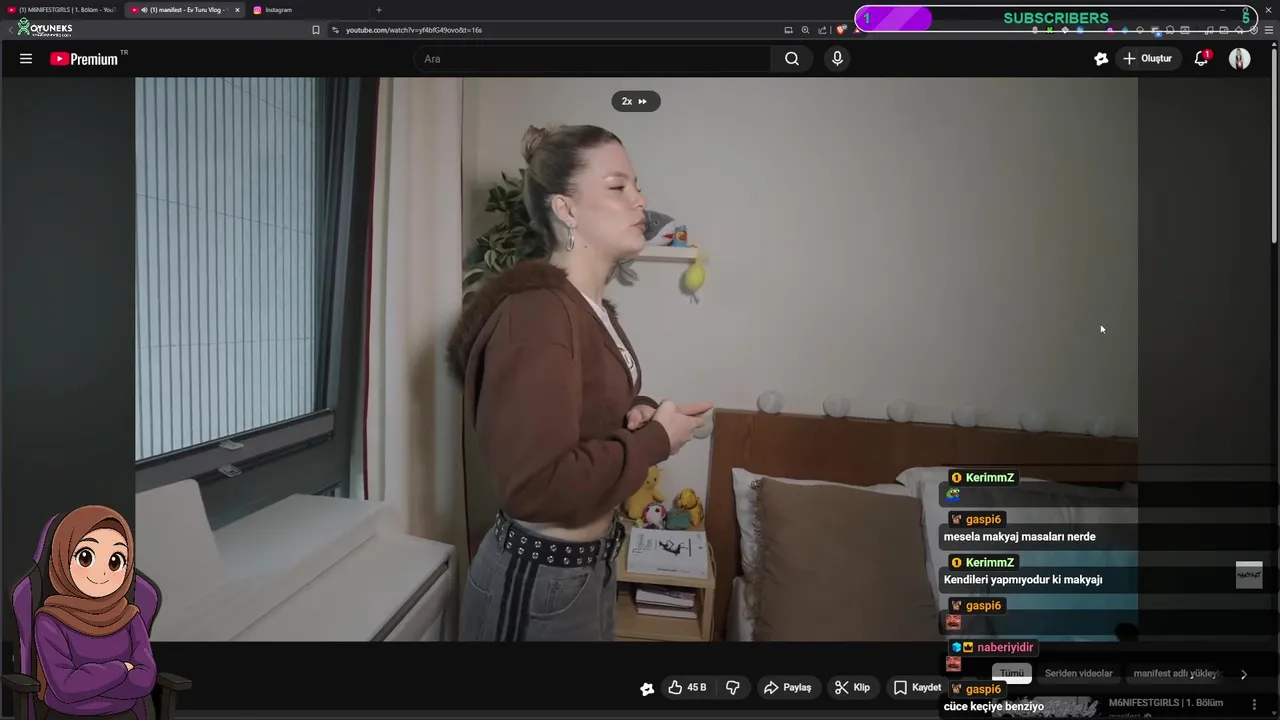
Task: Switch to the M6NIFESTGIRLS 1. Bölüm tab
Action: pyautogui.click(x=62, y=10)
